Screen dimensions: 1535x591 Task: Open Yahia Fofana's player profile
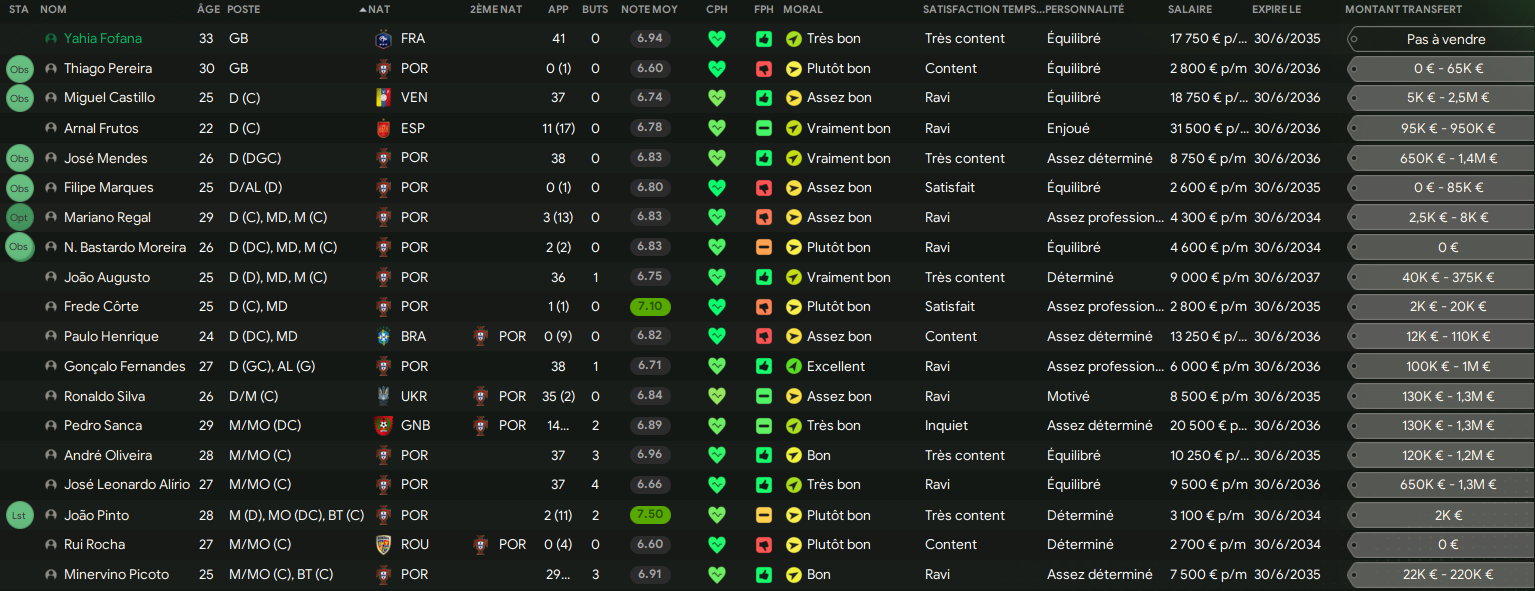click(x=103, y=39)
